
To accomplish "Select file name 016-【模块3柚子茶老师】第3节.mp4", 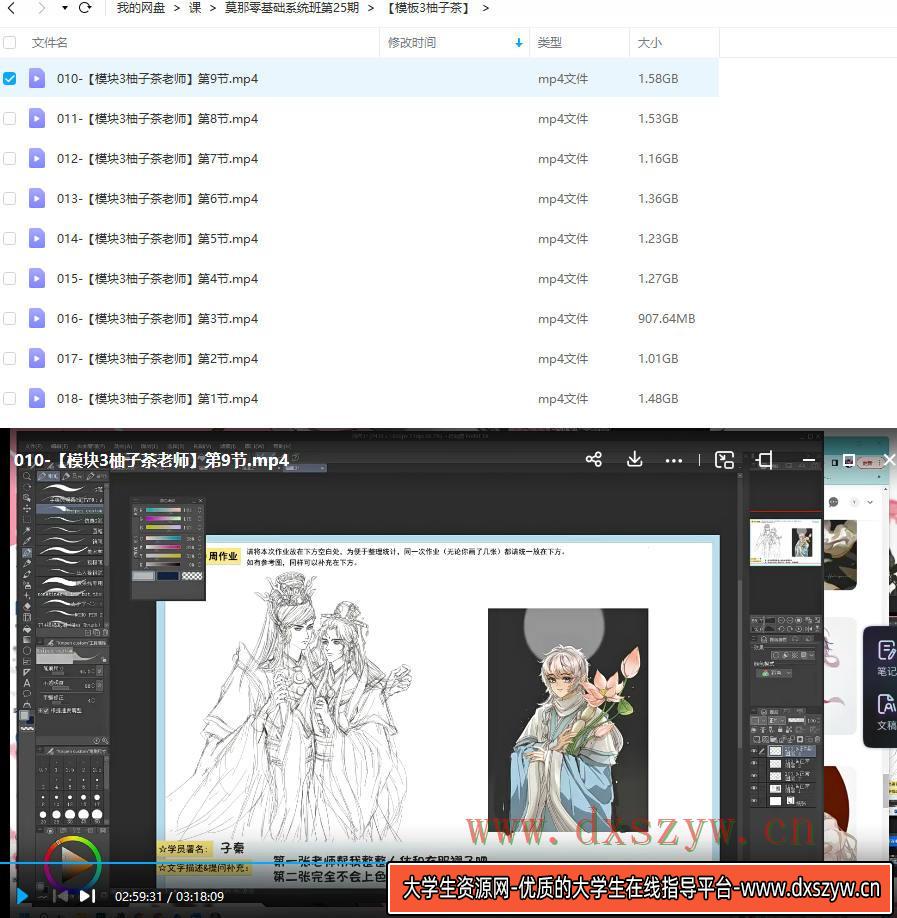I will coord(158,318).
